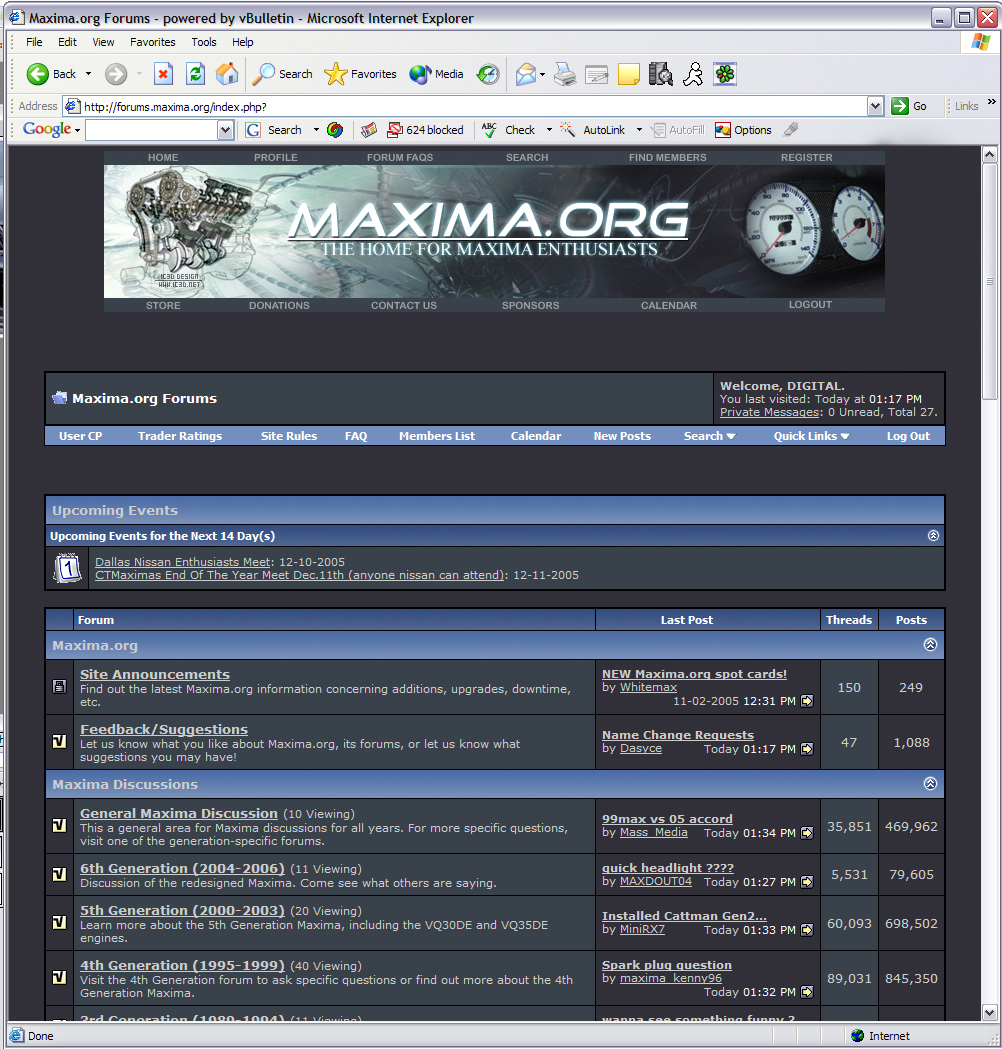The width and height of the screenshot is (1002, 1049).
Task: Go to last post in Site Announcements arrow
Action: point(807,701)
